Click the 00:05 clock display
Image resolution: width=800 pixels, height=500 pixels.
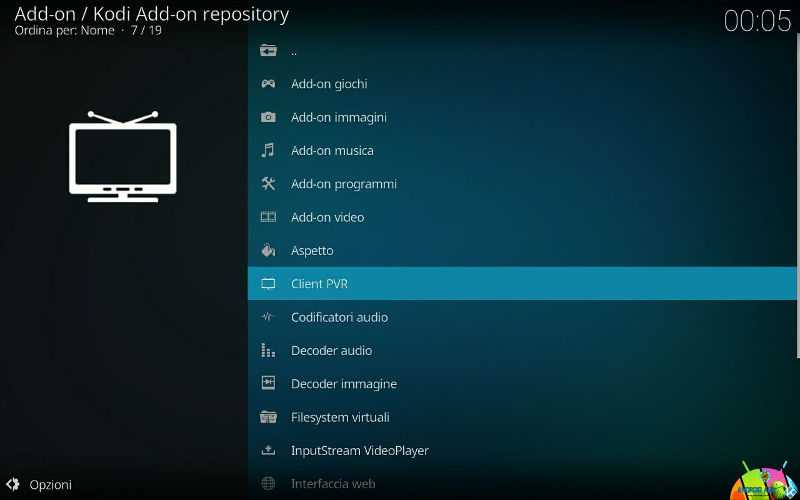coord(758,21)
